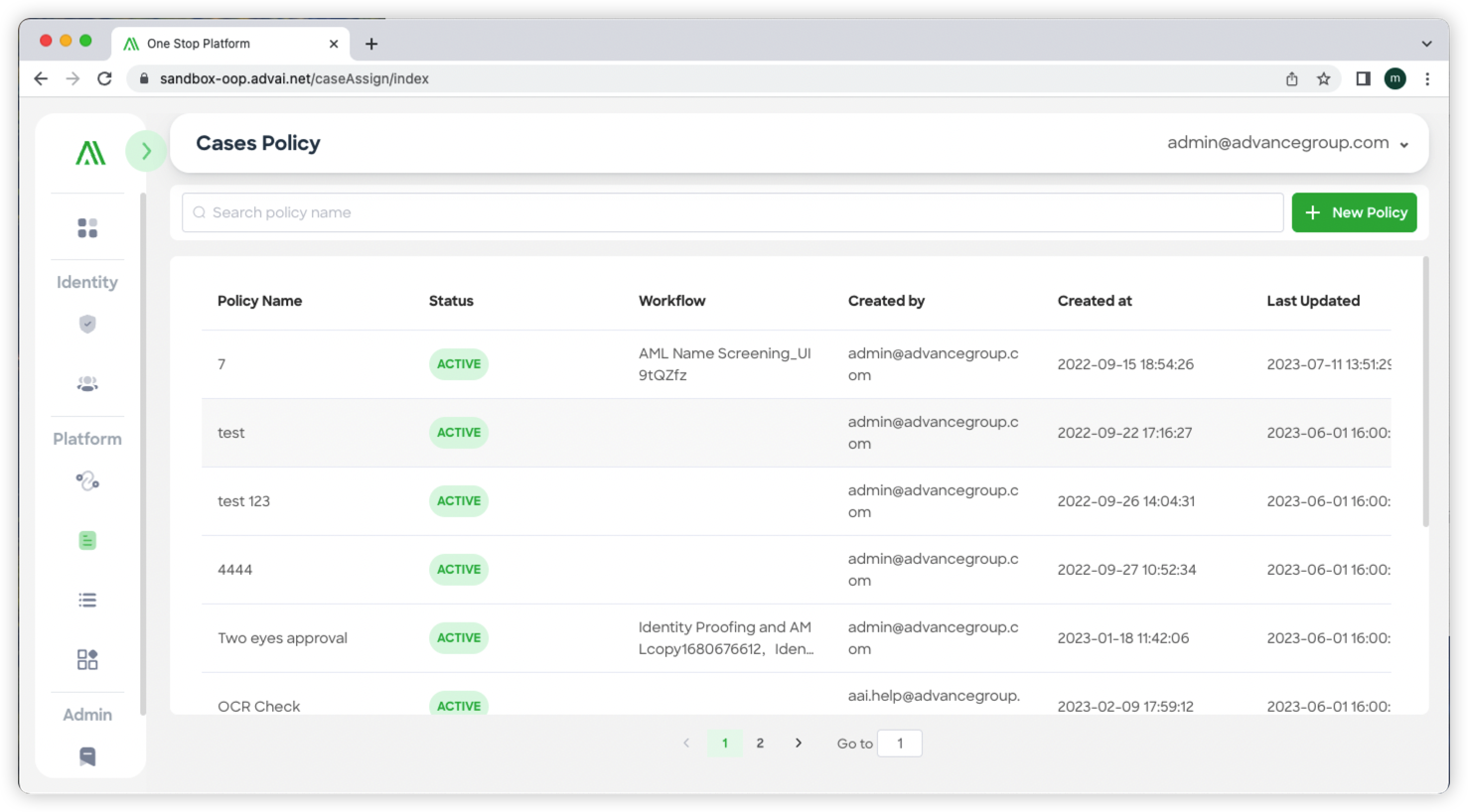Open the list icon in sidebar

(x=87, y=600)
